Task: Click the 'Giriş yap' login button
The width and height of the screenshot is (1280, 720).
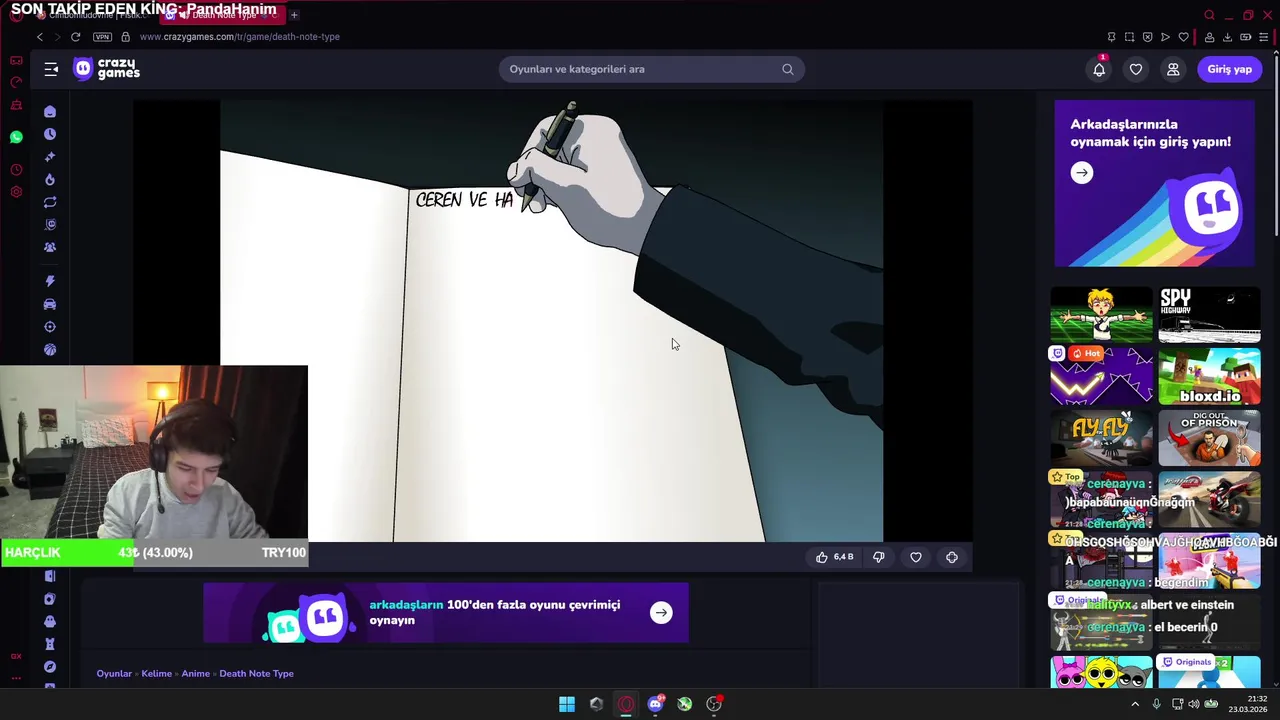Action: coord(1229,69)
